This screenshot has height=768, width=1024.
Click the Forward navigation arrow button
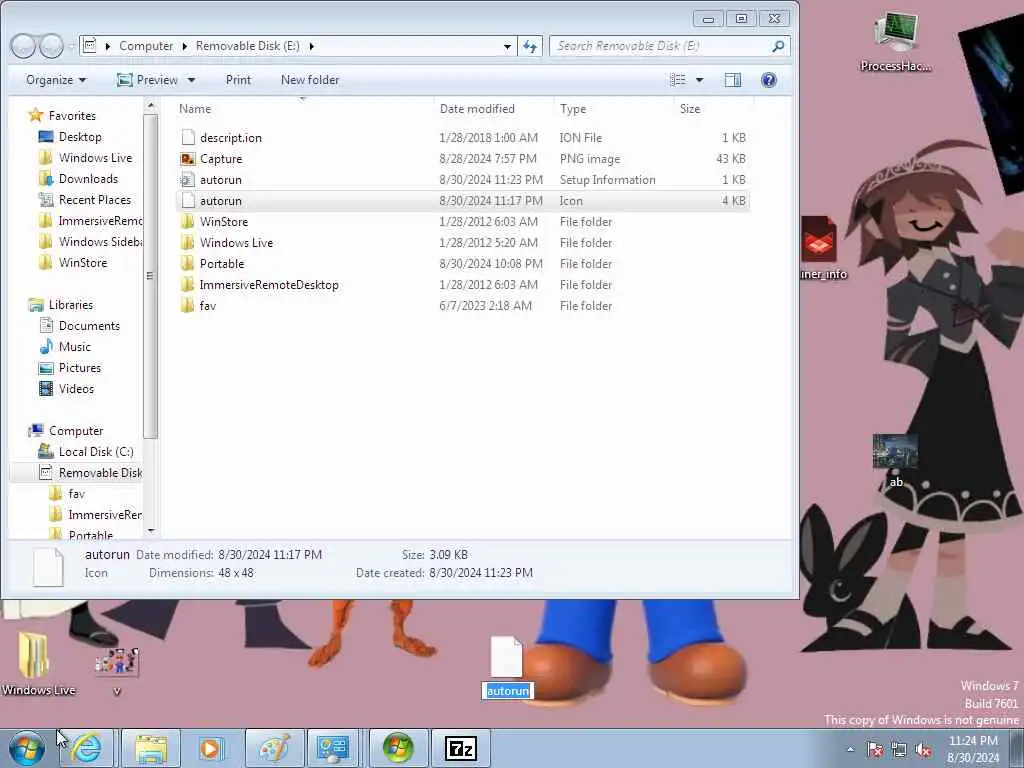point(51,46)
